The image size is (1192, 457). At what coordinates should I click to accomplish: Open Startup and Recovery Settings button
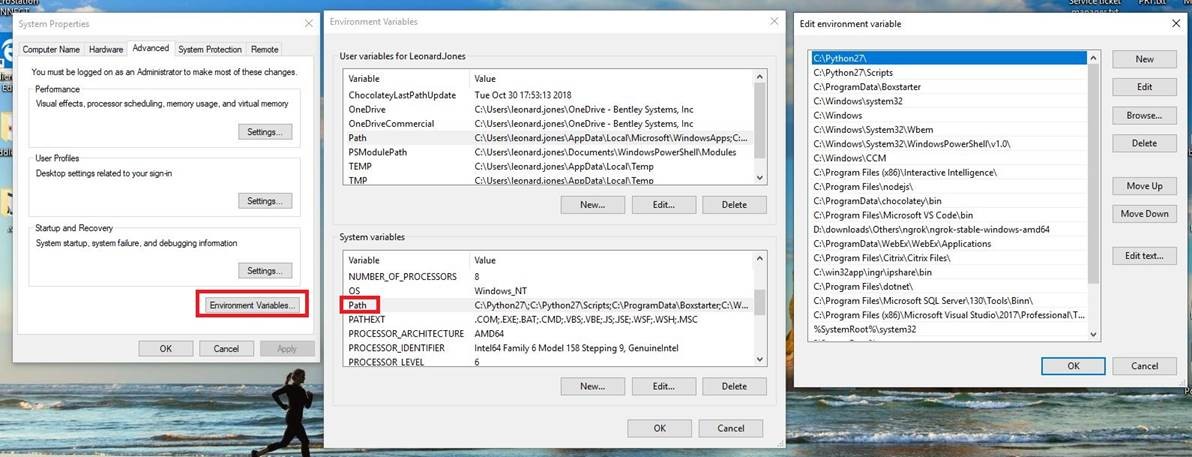click(265, 271)
